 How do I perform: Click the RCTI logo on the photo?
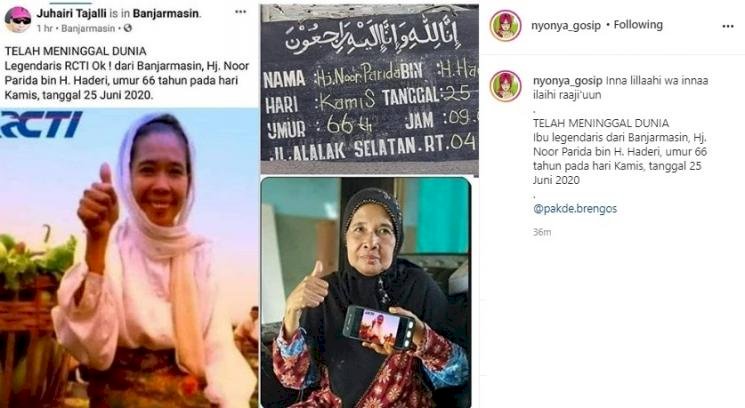pos(40,125)
